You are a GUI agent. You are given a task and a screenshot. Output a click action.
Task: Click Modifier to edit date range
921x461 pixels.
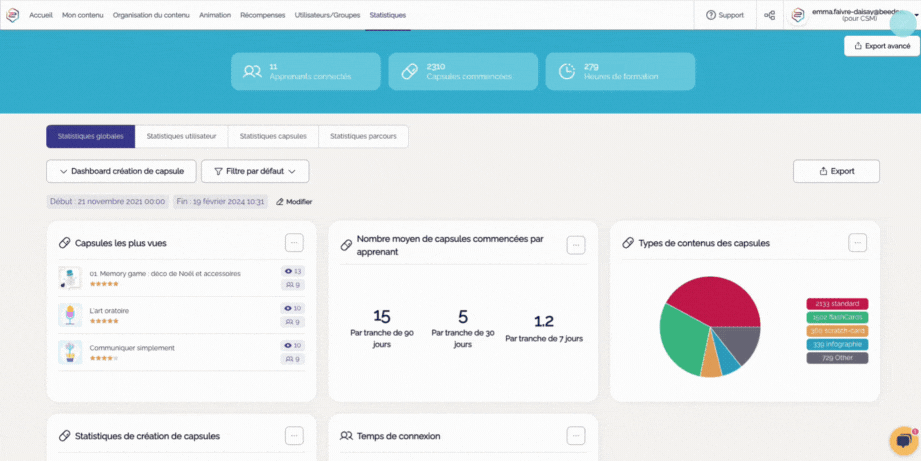click(294, 202)
